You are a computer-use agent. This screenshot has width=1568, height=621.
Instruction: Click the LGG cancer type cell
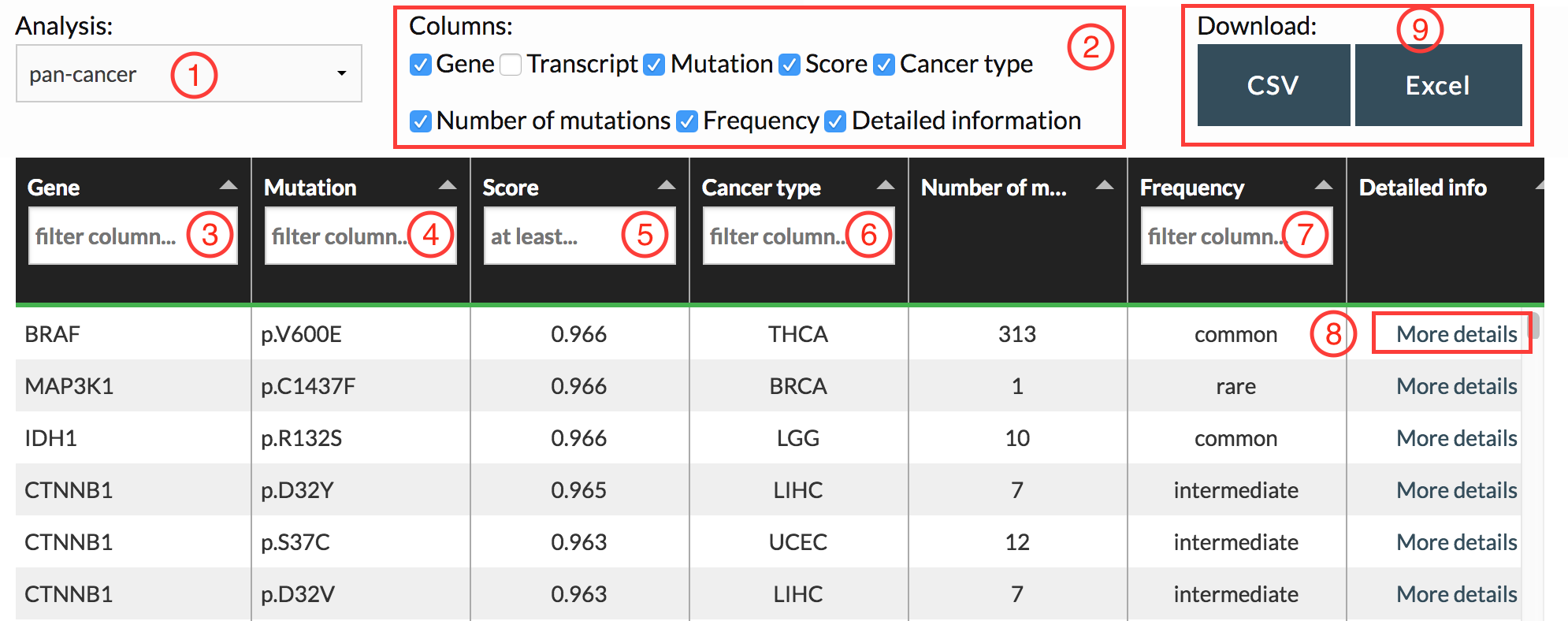799,438
